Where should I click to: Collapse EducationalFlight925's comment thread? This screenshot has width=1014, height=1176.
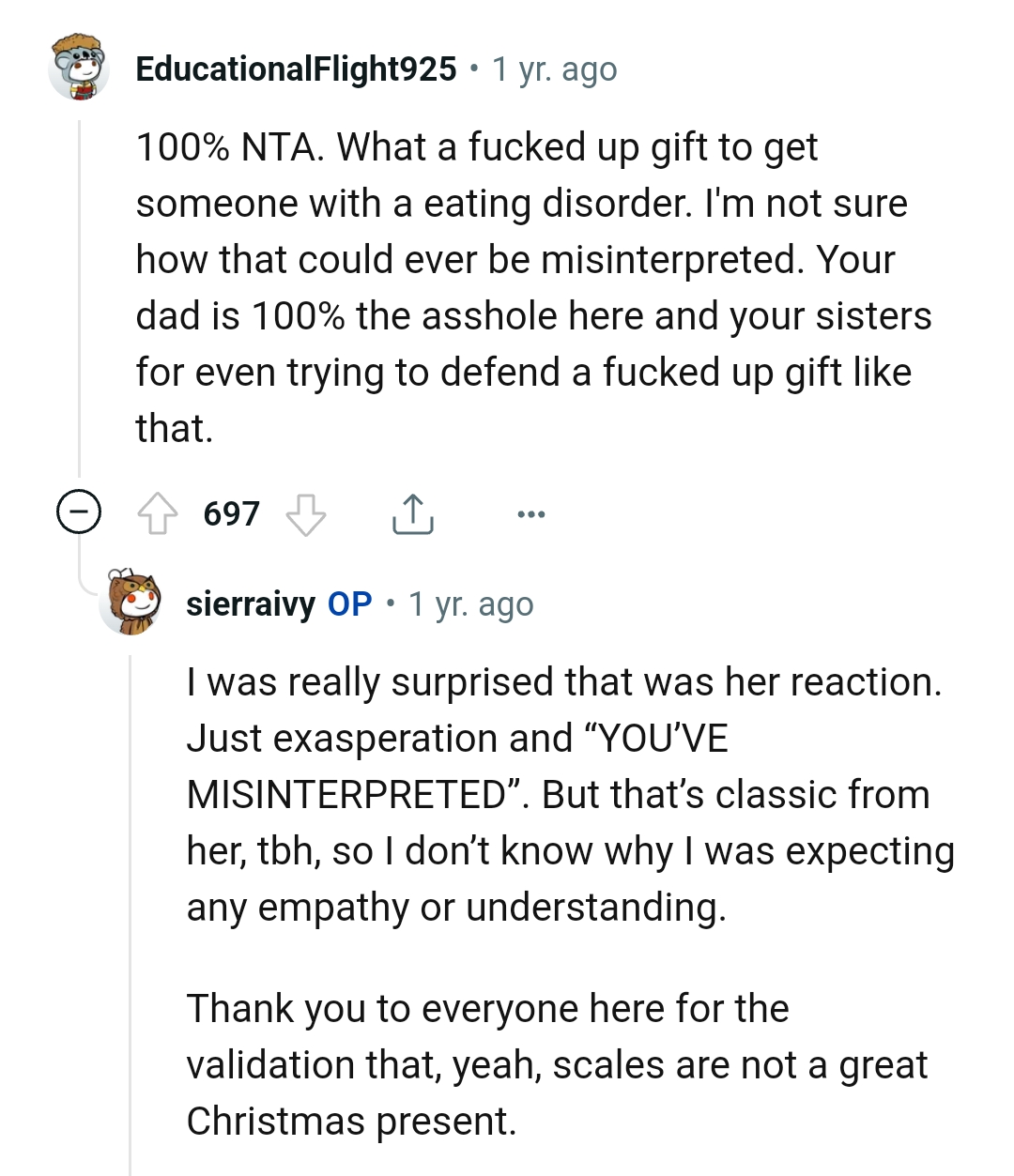[80, 513]
